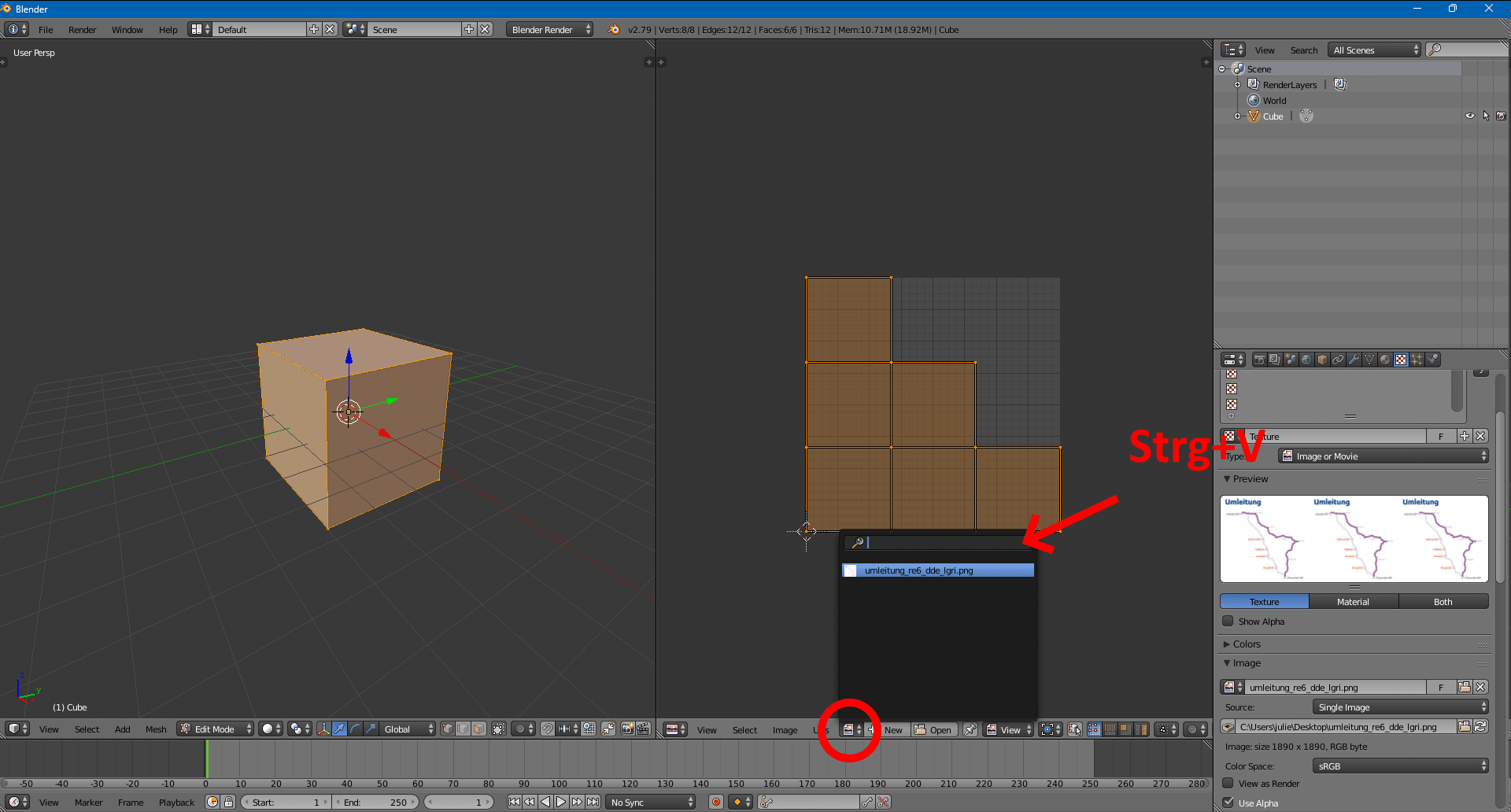This screenshot has height=812, width=1511.
Task: Click the Open image button
Action: point(933,729)
